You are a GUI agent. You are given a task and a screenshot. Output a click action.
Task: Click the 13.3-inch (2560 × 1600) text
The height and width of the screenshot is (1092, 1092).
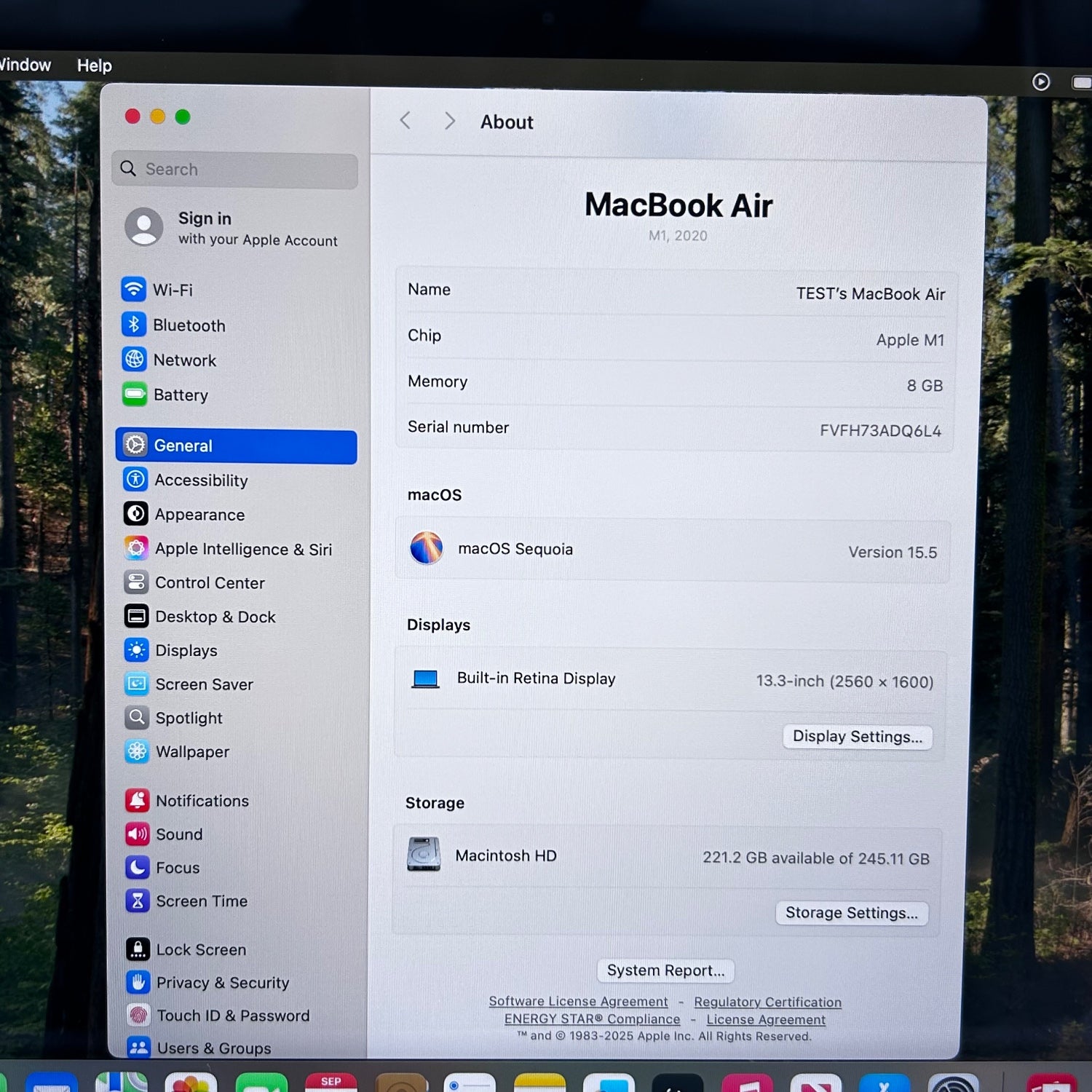pyautogui.click(x=844, y=681)
